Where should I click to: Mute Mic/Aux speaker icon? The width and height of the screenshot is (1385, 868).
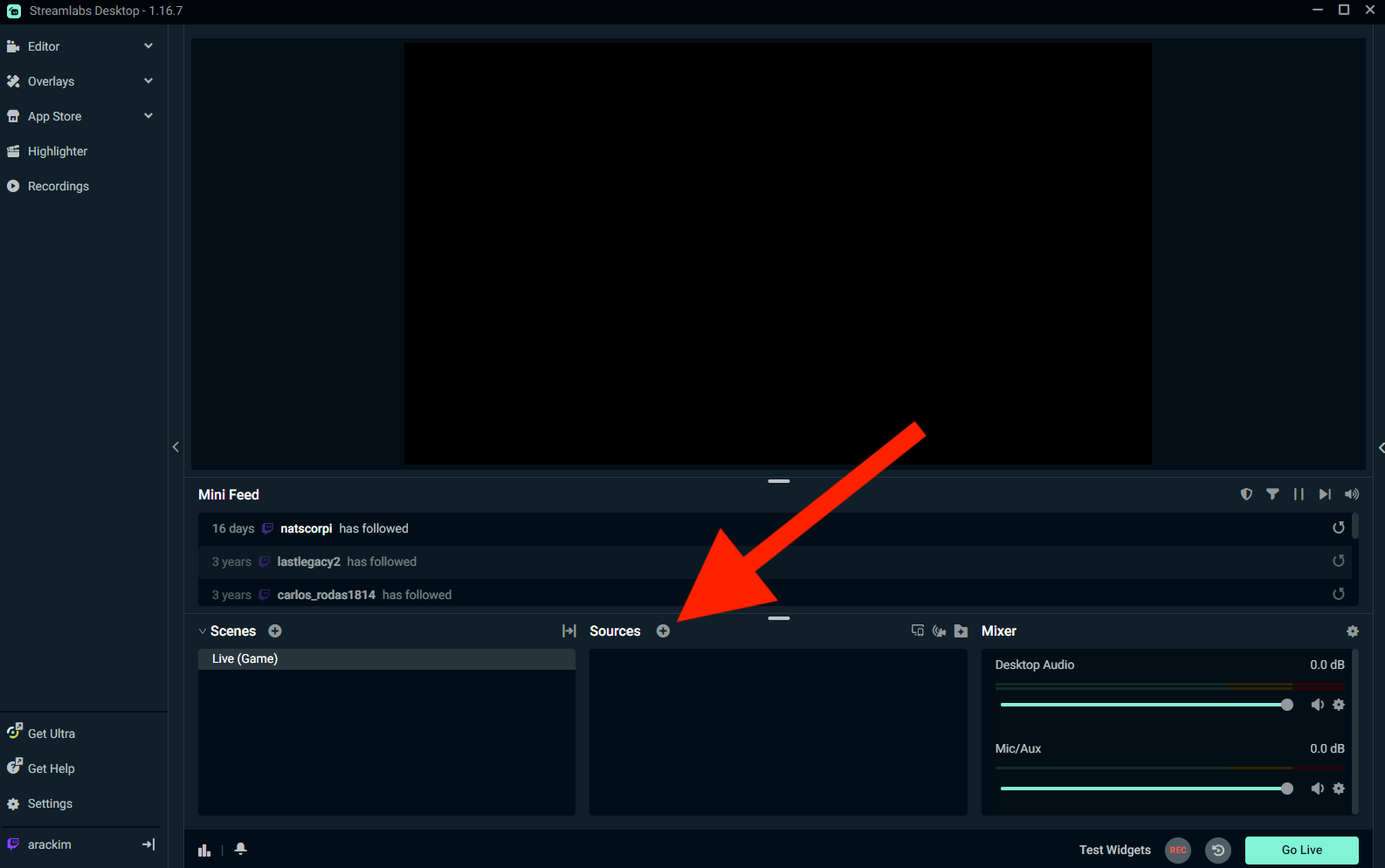(x=1317, y=789)
